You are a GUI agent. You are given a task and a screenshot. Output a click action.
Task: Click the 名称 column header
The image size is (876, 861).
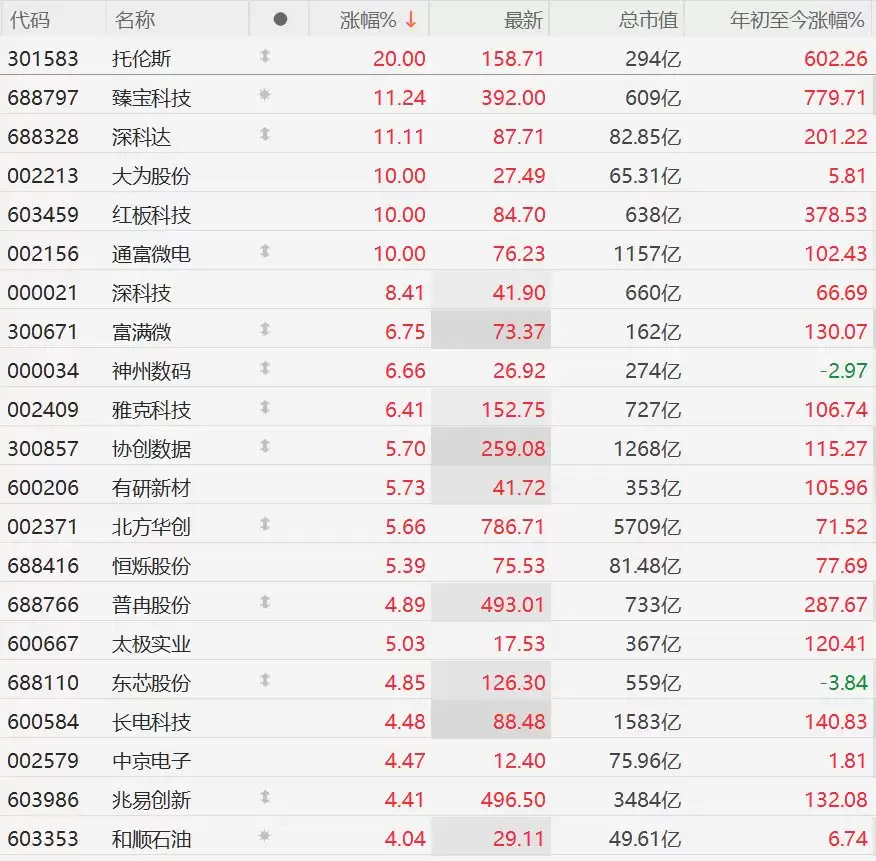pyautogui.click(x=135, y=21)
